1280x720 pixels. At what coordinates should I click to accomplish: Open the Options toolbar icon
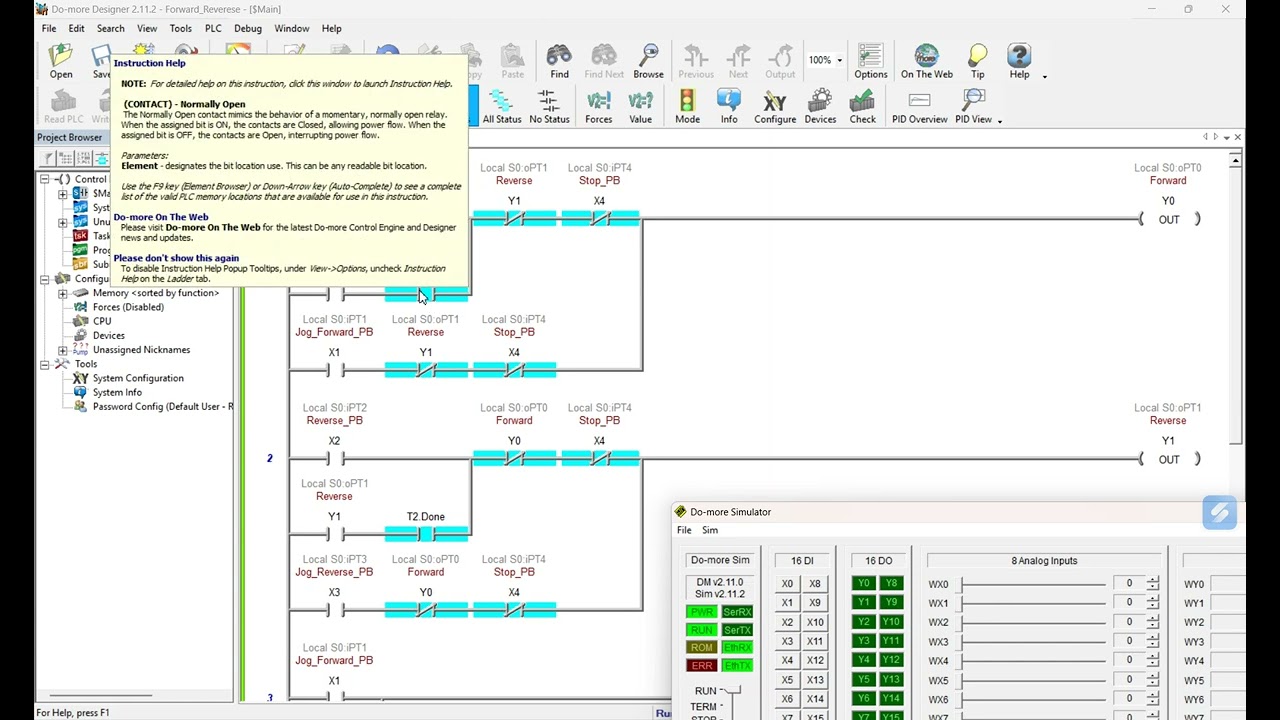click(x=870, y=62)
